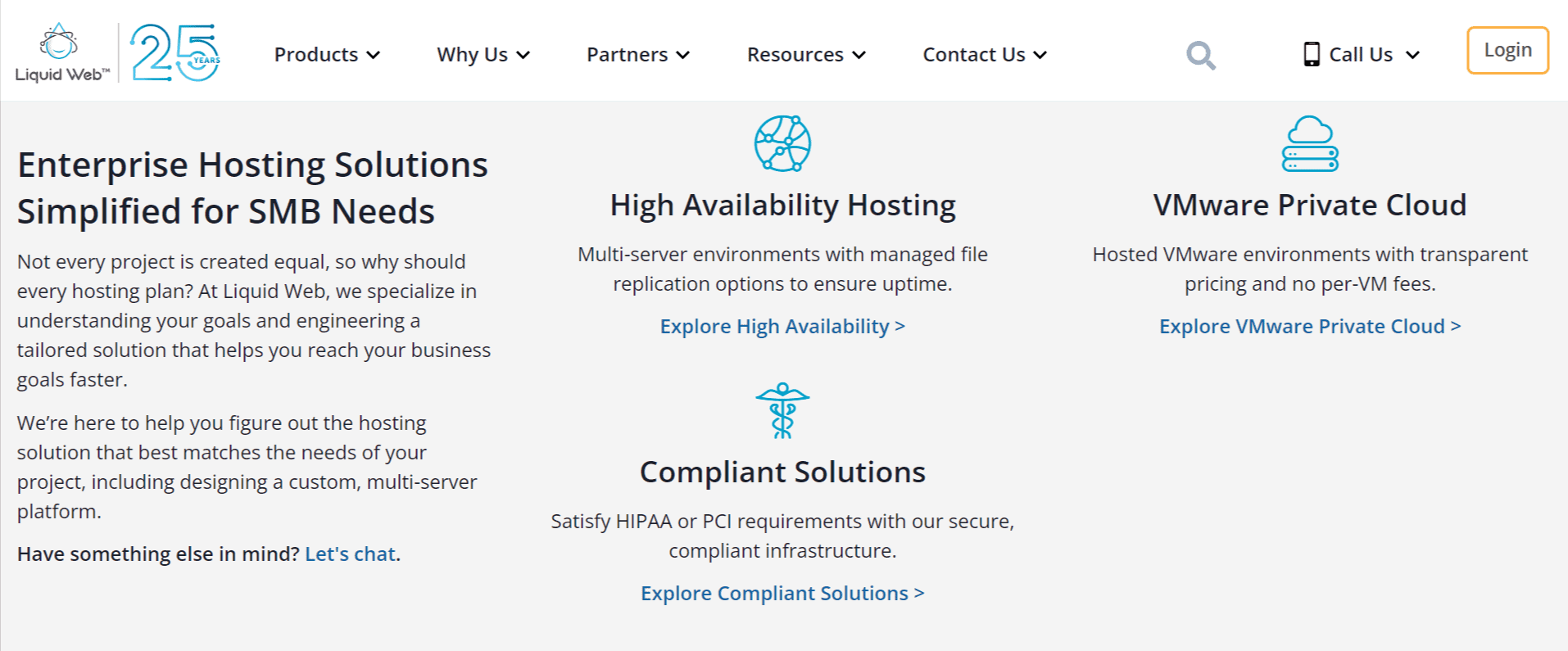The height and width of the screenshot is (651, 1568).
Task: Click the 'Not every project is created equal' paragraph
Action: [254, 320]
